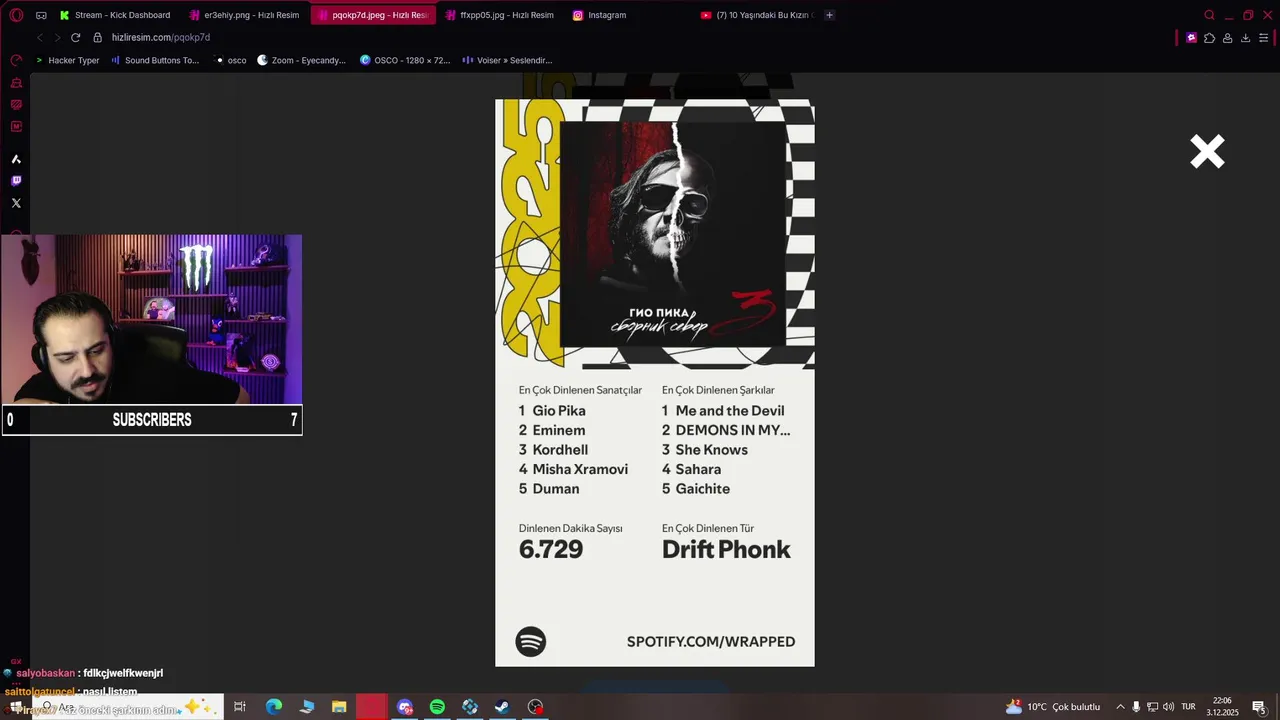Click the artist name Kordhell
The height and width of the screenshot is (720, 1280).
(x=560, y=450)
